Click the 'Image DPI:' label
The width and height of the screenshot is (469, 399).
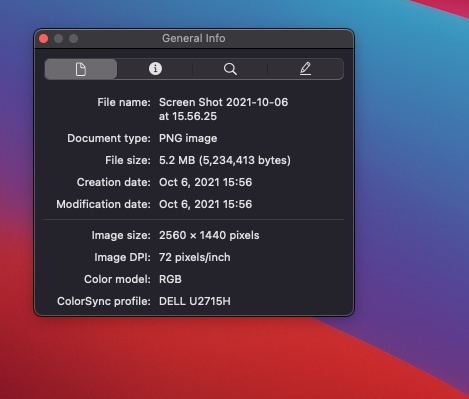tap(122, 257)
